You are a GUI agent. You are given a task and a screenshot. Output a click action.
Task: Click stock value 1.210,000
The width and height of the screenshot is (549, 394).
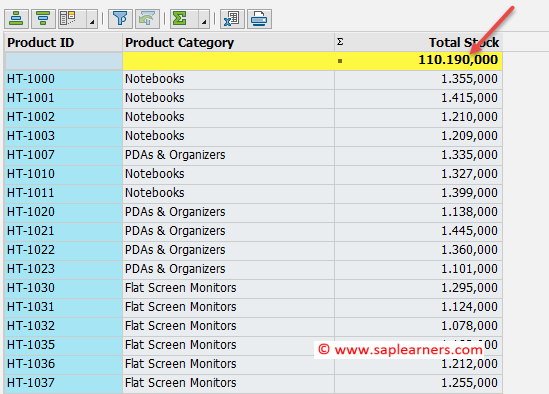click(x=469, y=117)
